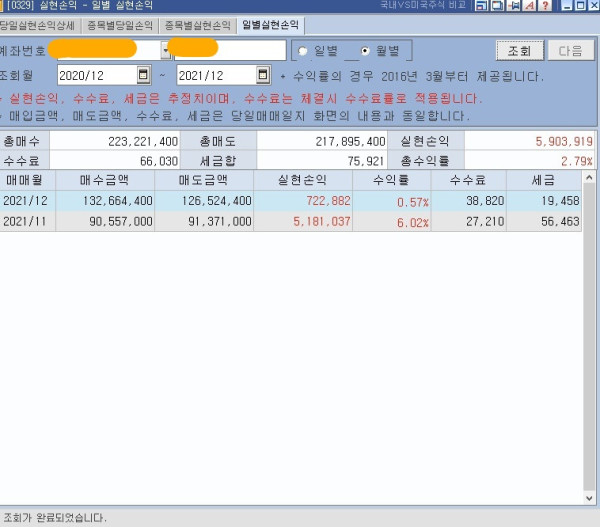The width and height of the screenshot is (600, 527).
Task: Click the 매도금액 column header
Action: [204, 180]
